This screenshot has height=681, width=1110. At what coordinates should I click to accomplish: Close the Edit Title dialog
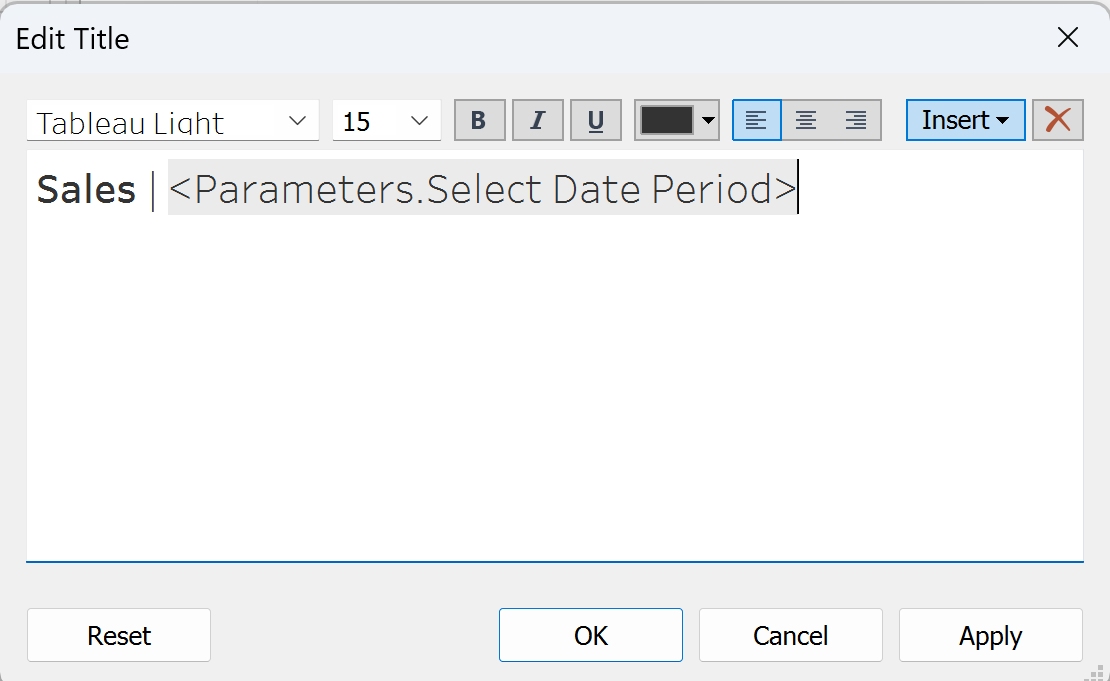[x=1067, y=38]
